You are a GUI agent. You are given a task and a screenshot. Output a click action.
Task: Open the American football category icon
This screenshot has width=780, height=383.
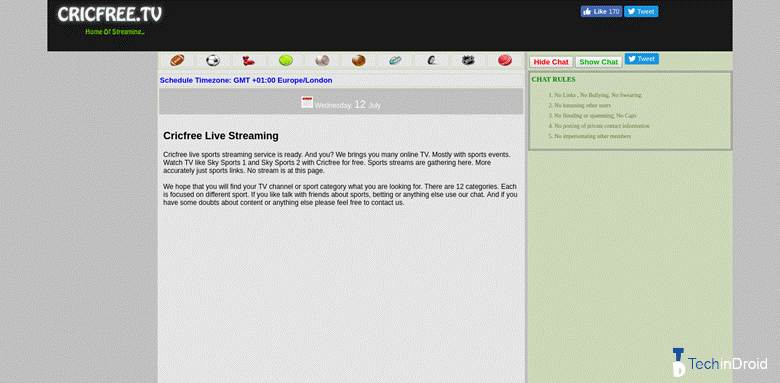177,61
